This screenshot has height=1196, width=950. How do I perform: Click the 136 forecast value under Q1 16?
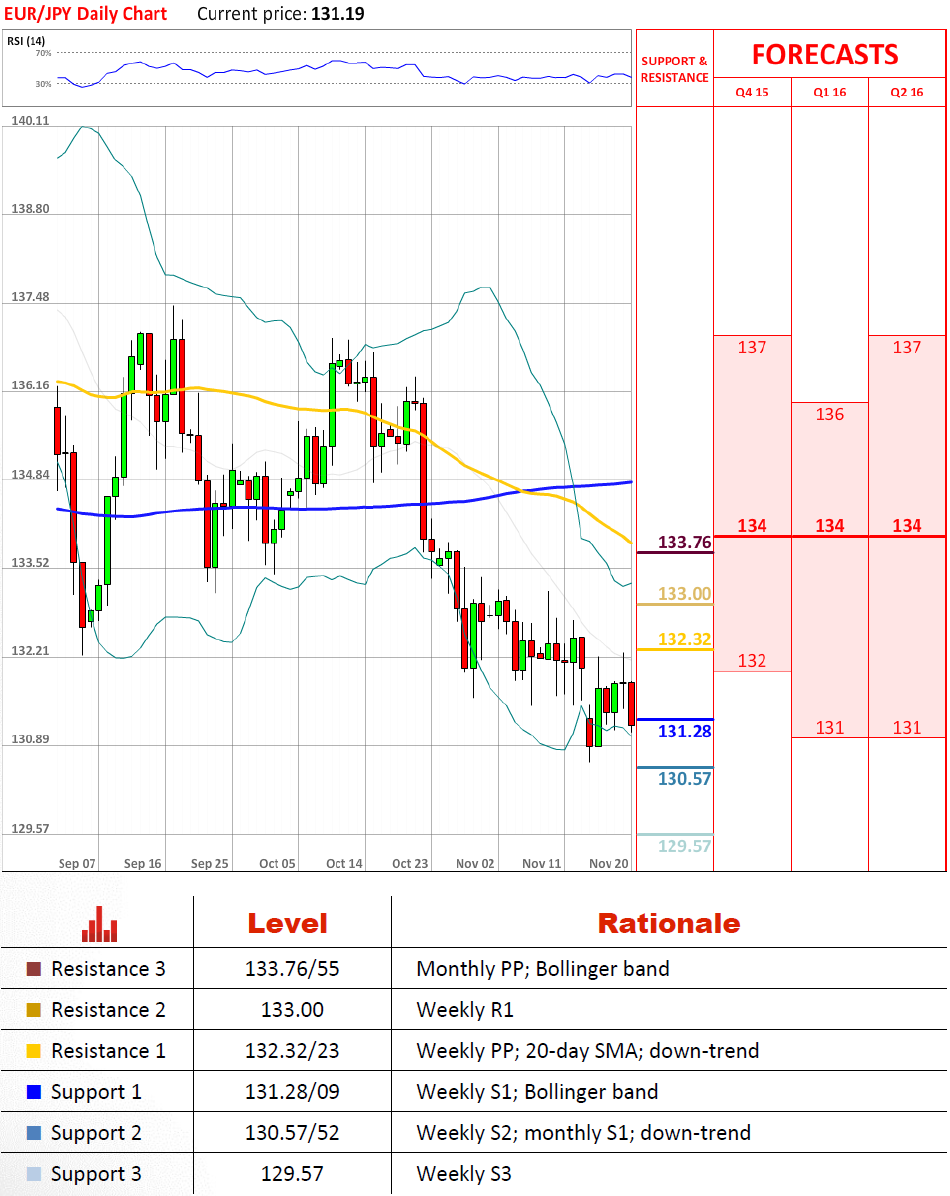(x=830, y=414)
